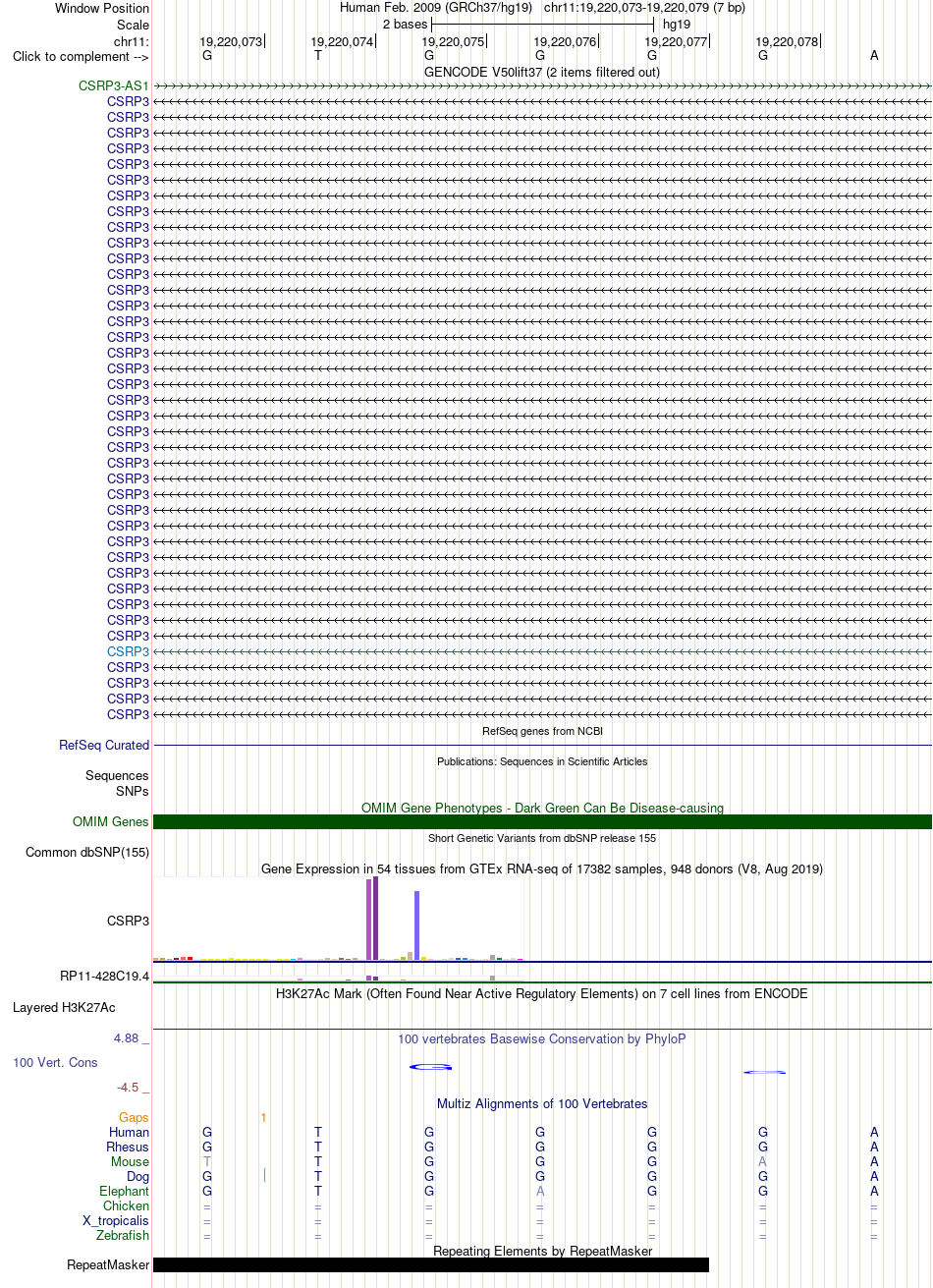Open the GENCODE V50lift37 track title

(542, 72)
